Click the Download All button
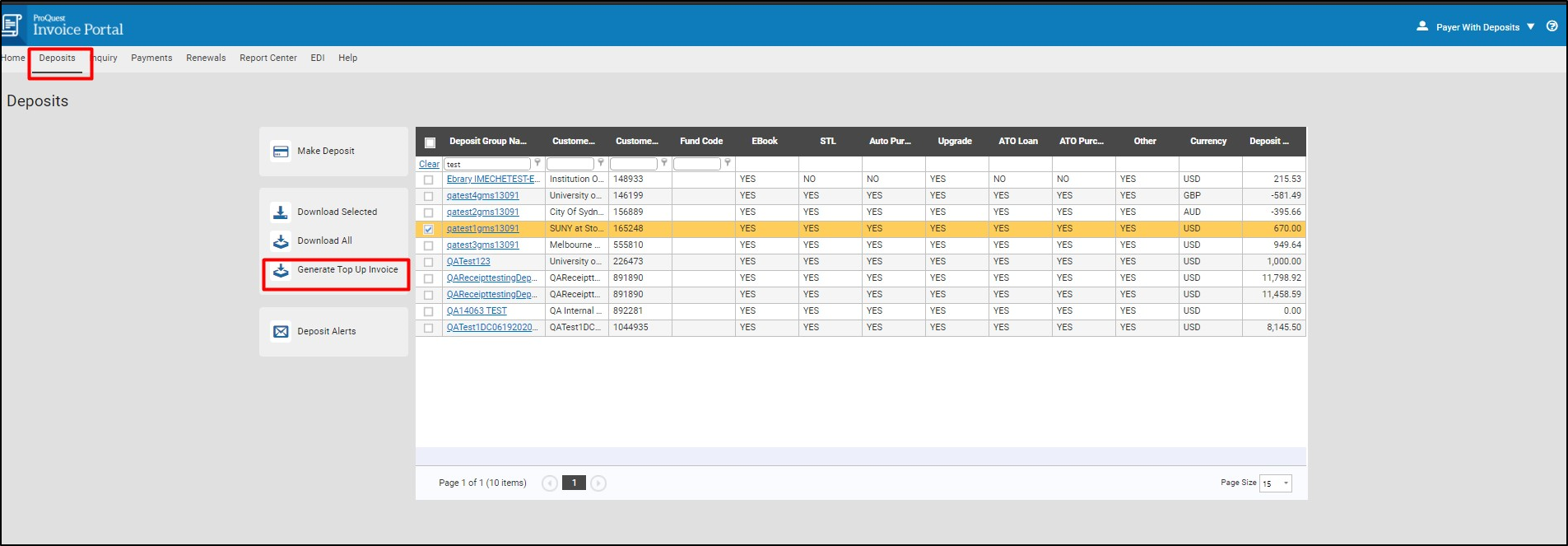Screen dimensions: 1568x546 coord(324,240)
